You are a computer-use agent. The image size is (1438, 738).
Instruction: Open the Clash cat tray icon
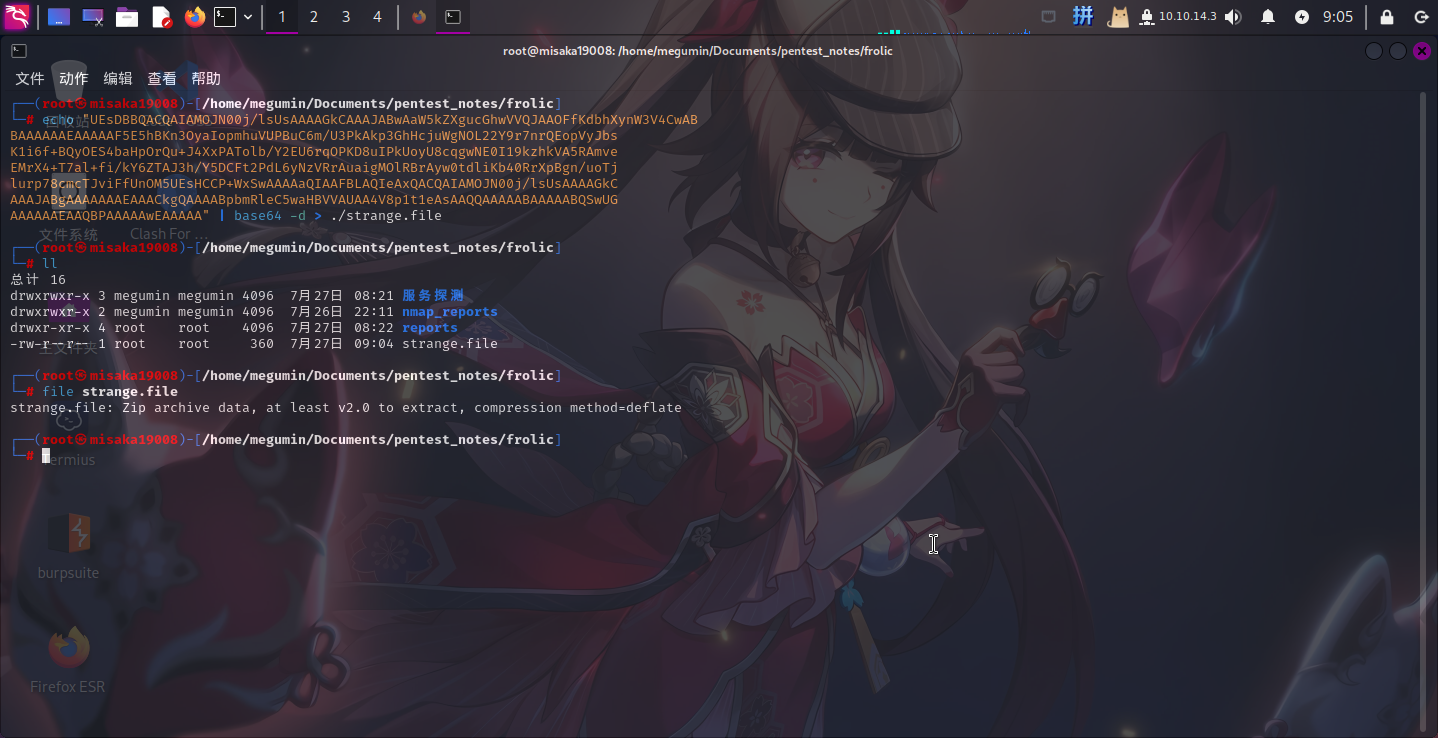(1118, 16)
